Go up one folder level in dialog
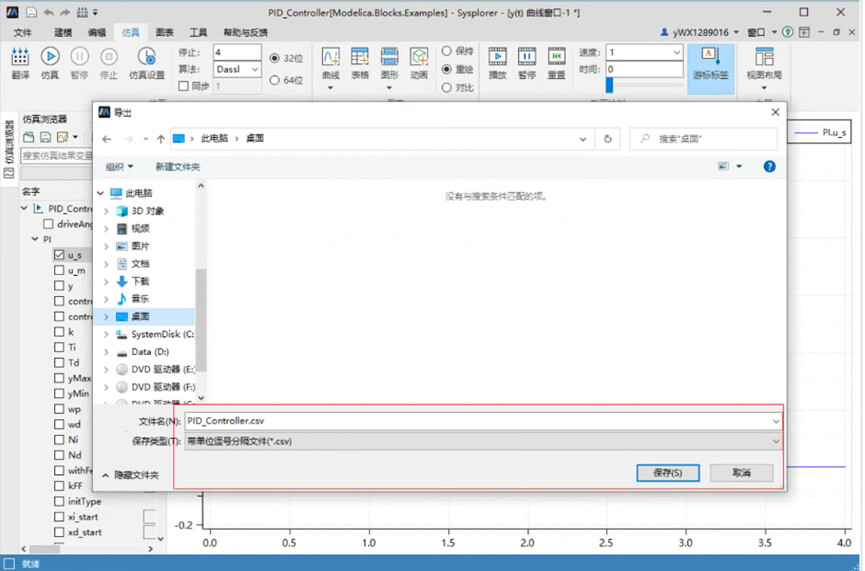 tap(161, 139)
